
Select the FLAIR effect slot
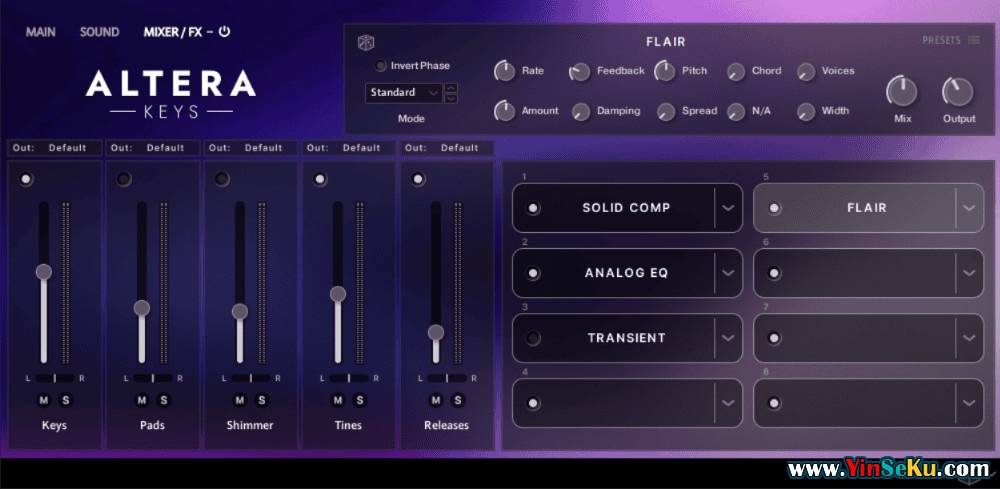[866, 208]
